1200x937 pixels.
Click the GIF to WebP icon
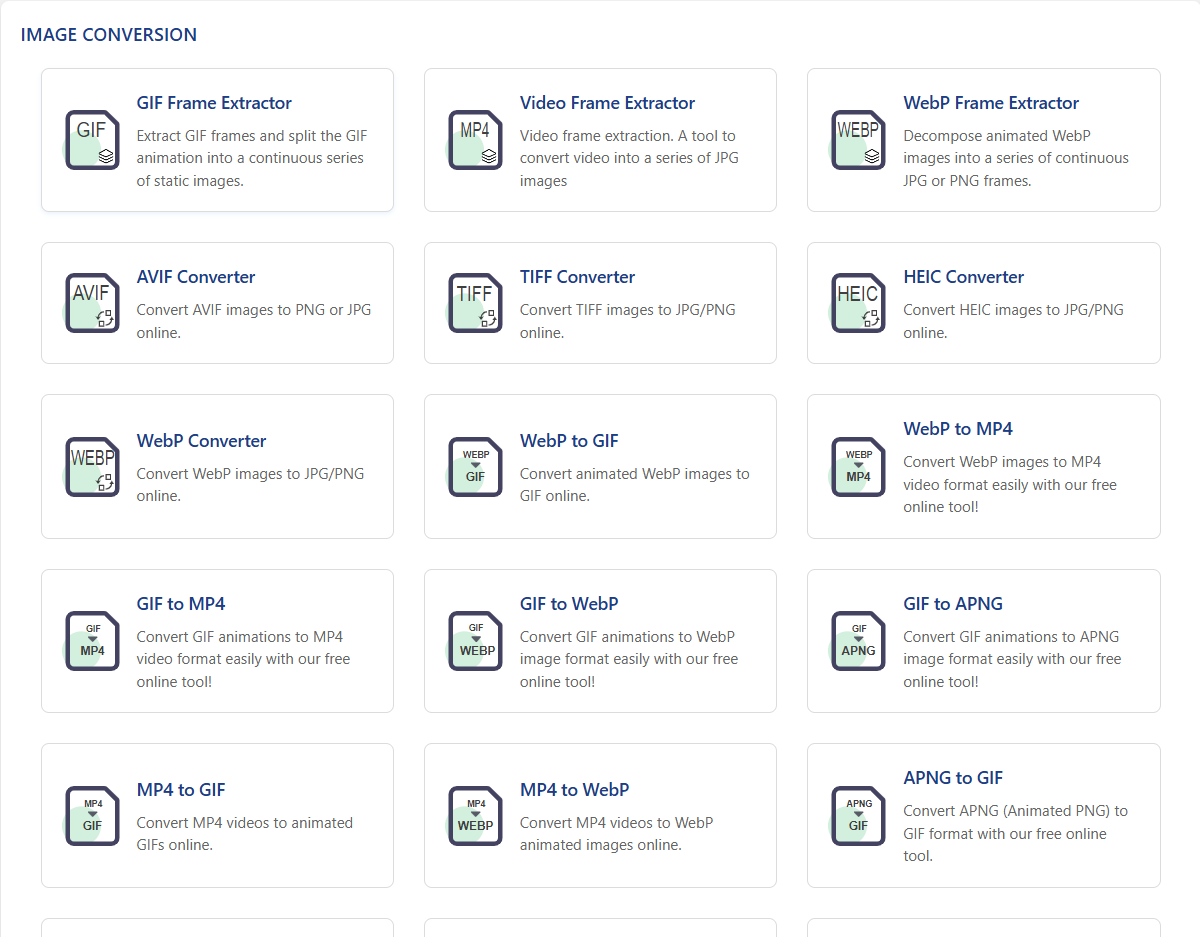(x=476, y=641)
